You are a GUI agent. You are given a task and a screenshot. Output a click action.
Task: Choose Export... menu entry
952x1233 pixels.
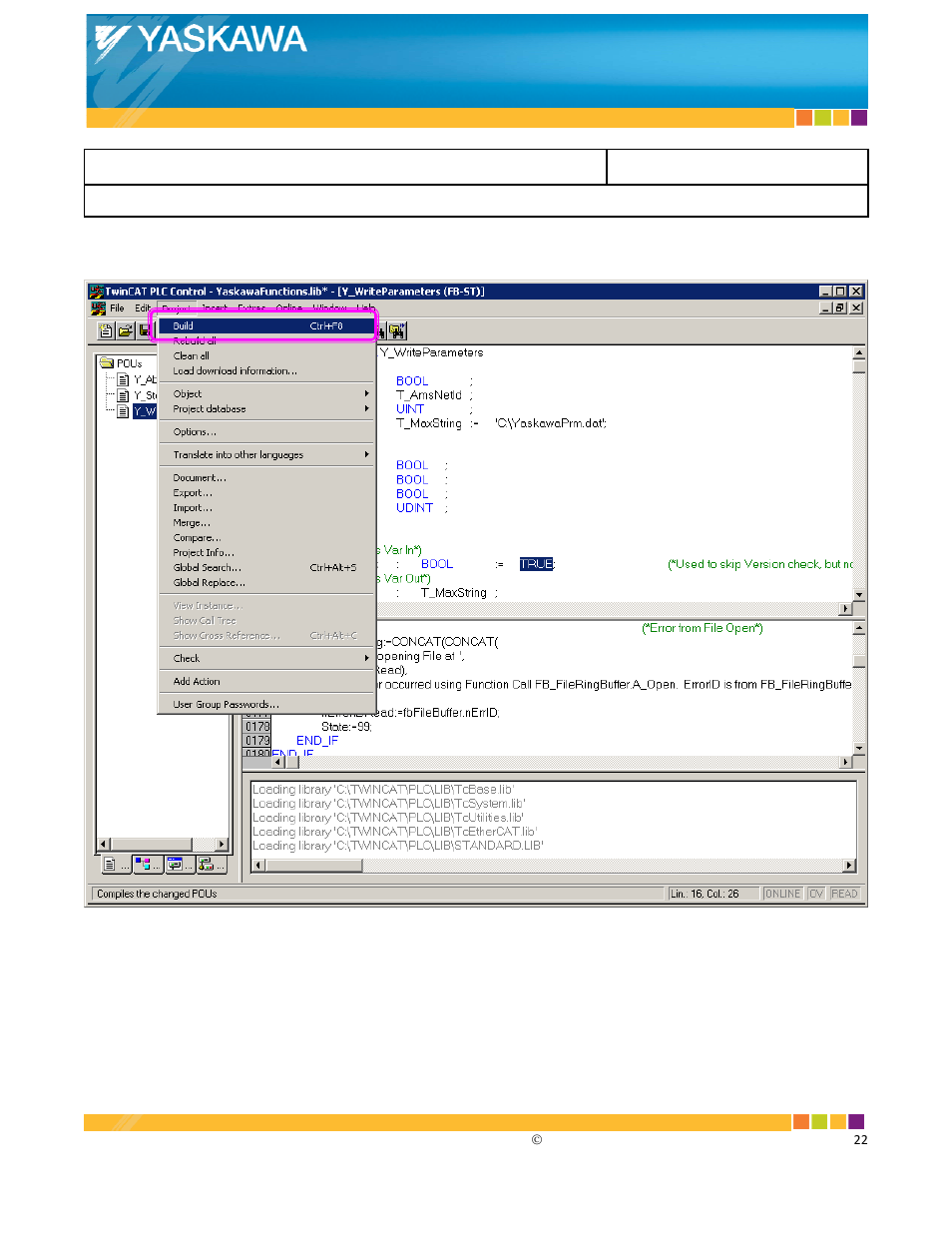pyautogui.click(x=266, y=492)
